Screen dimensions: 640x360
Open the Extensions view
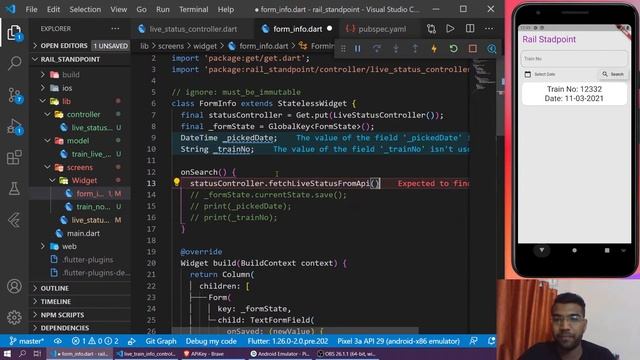14,157
